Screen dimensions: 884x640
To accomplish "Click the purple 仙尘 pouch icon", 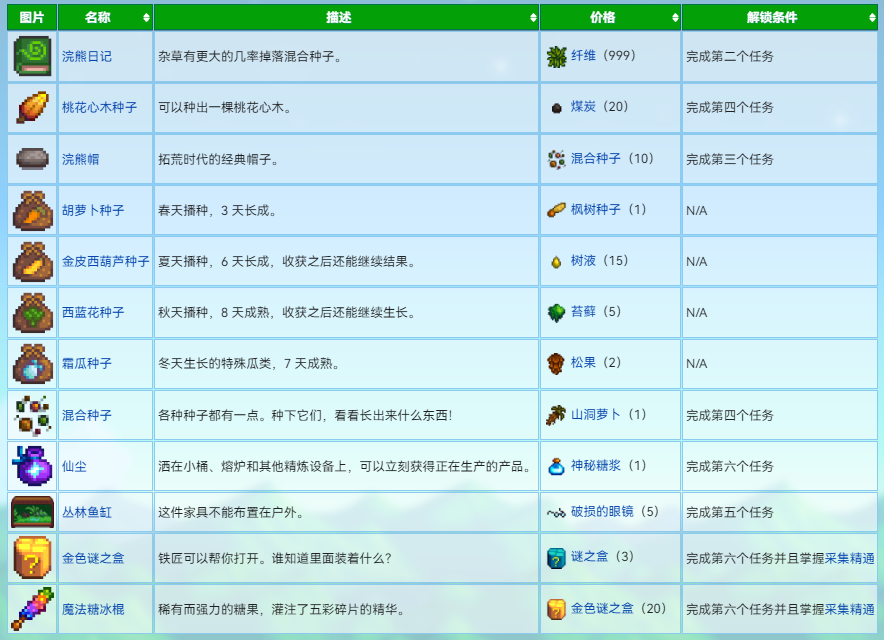I will click(x=32, y=466).
